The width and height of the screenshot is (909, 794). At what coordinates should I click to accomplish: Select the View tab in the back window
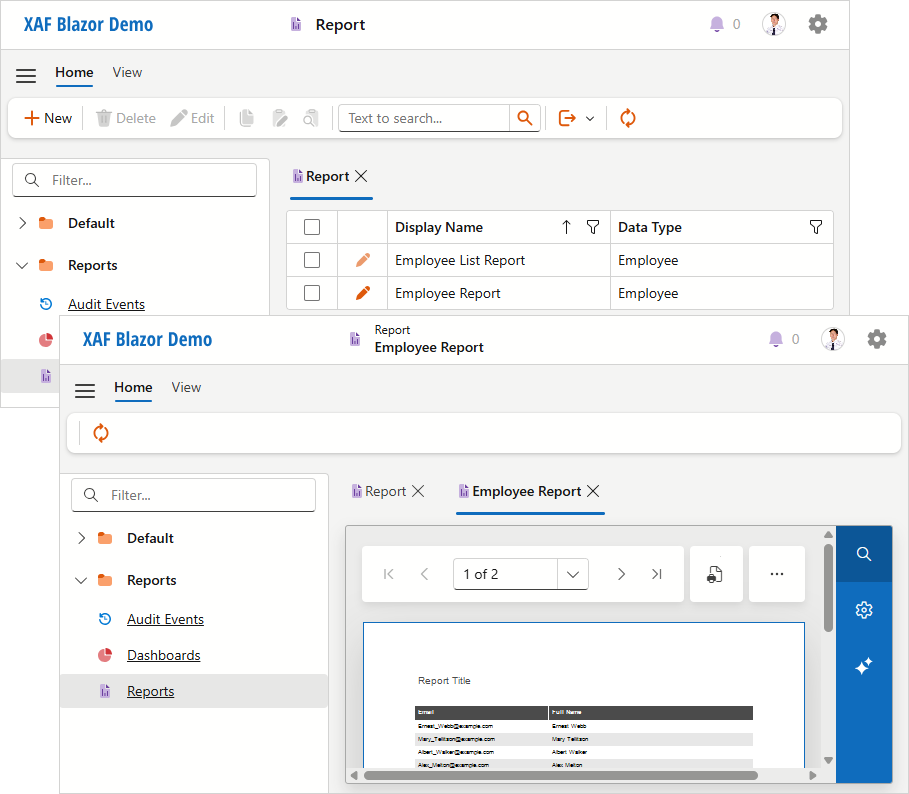[x=127, y=72]
